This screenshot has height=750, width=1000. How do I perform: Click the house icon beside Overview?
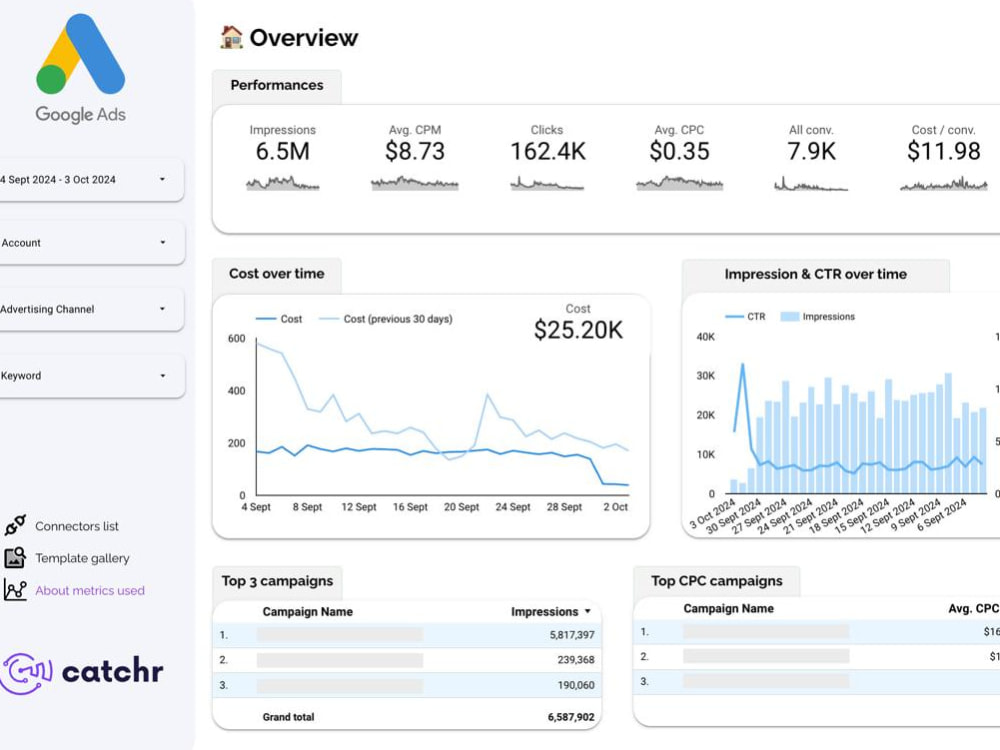[231, 37]
